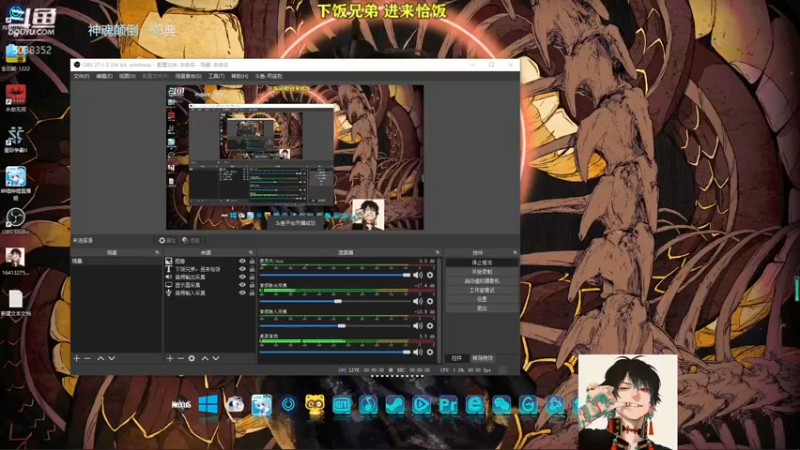Lock the 音频输出采集 source

pyautogui.click(x=252, y=277)
